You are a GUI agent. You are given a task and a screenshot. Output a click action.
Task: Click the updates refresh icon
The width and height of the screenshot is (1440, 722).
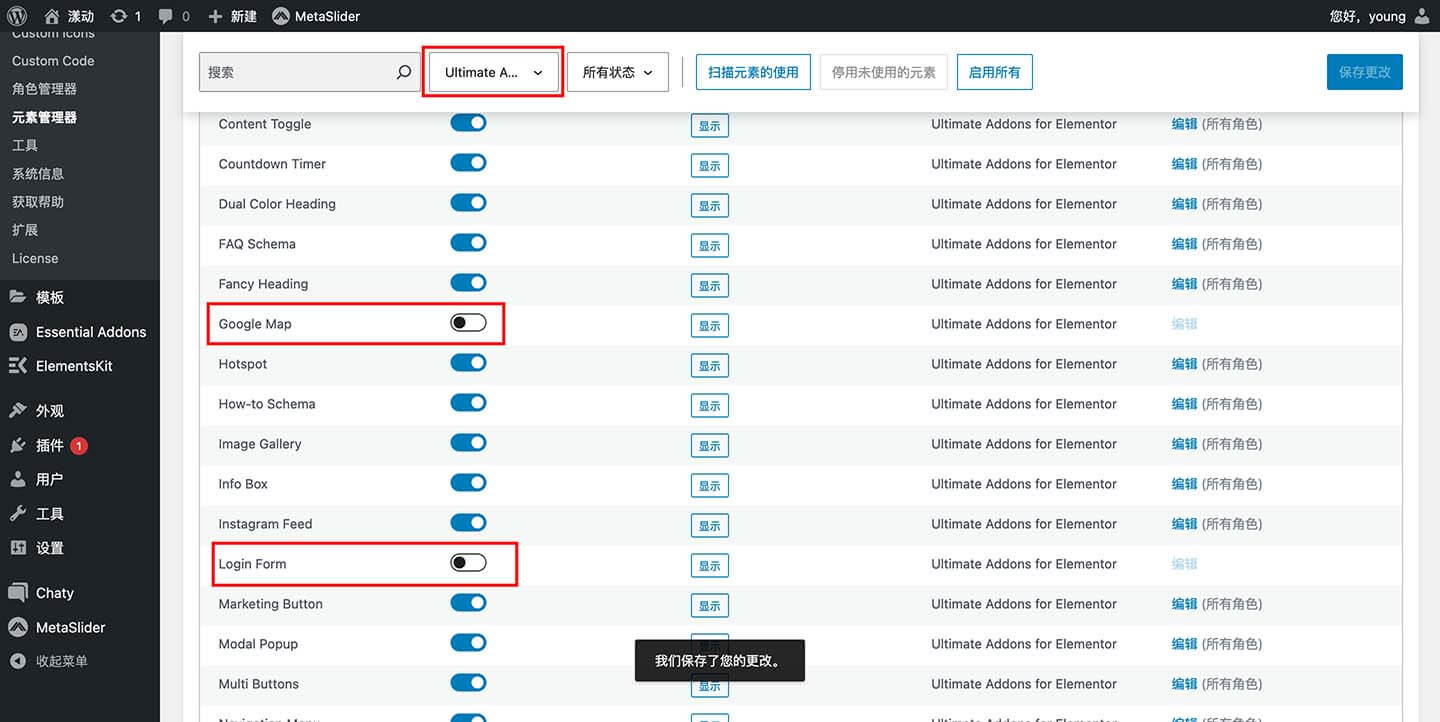tap(119, 16)
